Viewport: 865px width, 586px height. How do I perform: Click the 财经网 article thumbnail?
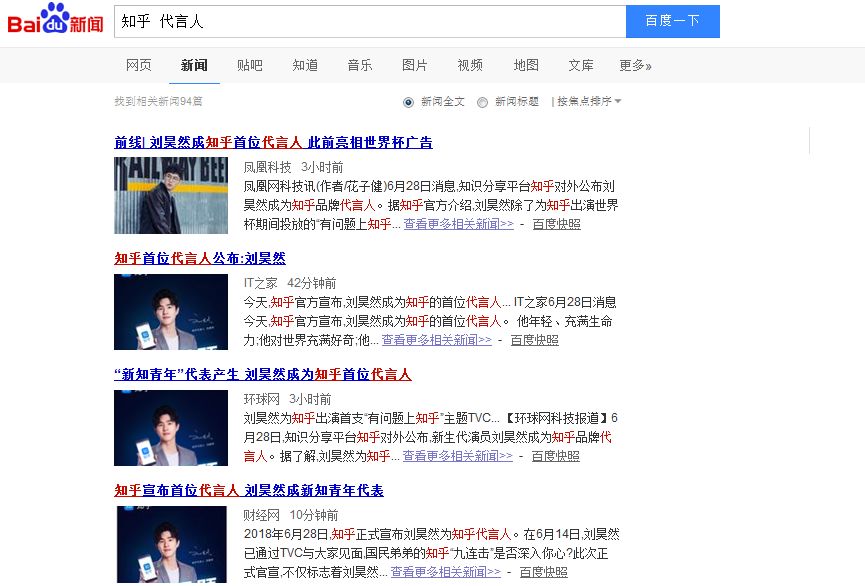(x=172, y=545)
